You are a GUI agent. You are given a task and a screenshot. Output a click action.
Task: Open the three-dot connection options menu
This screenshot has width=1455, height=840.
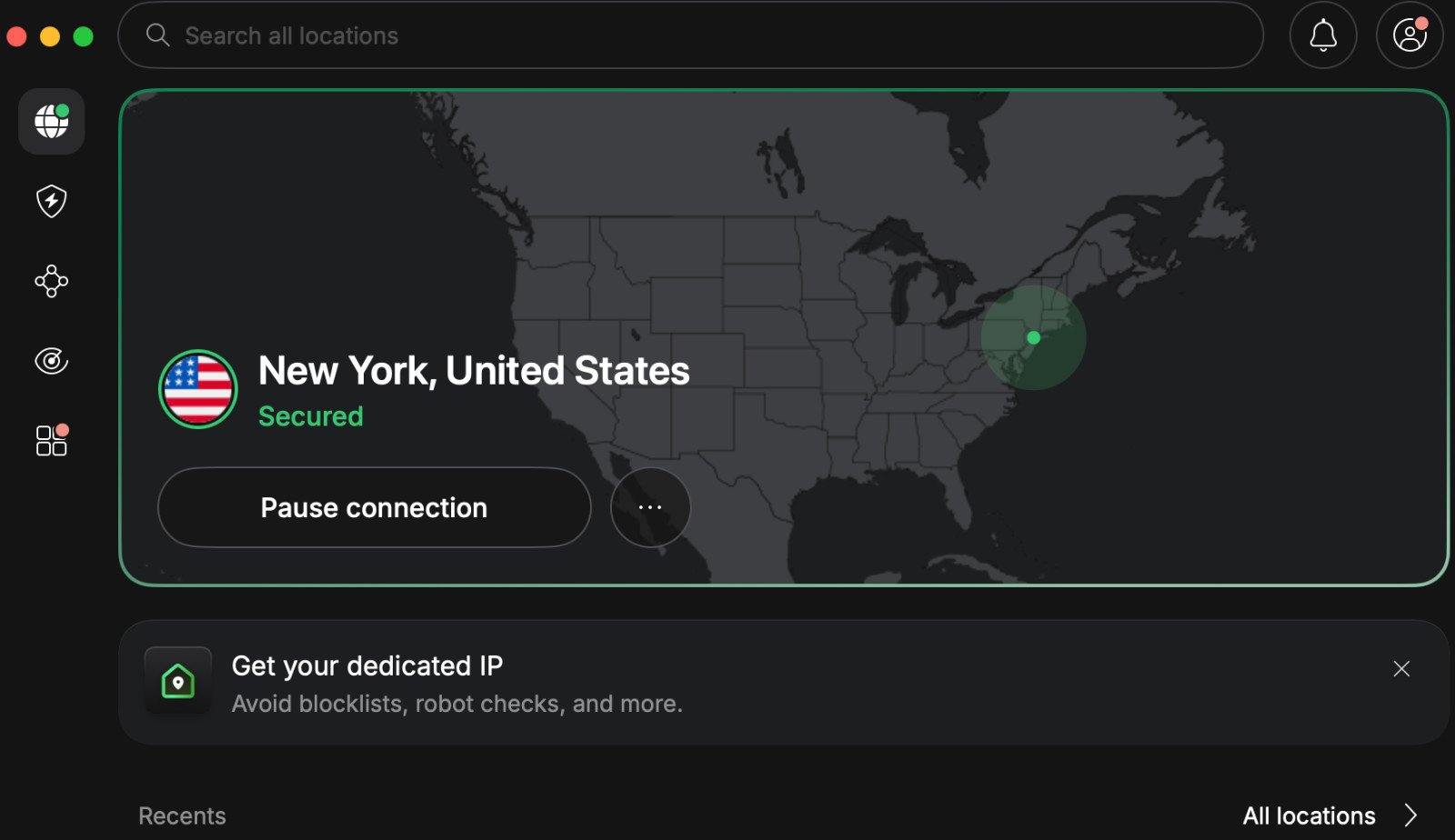pos(650,507)
